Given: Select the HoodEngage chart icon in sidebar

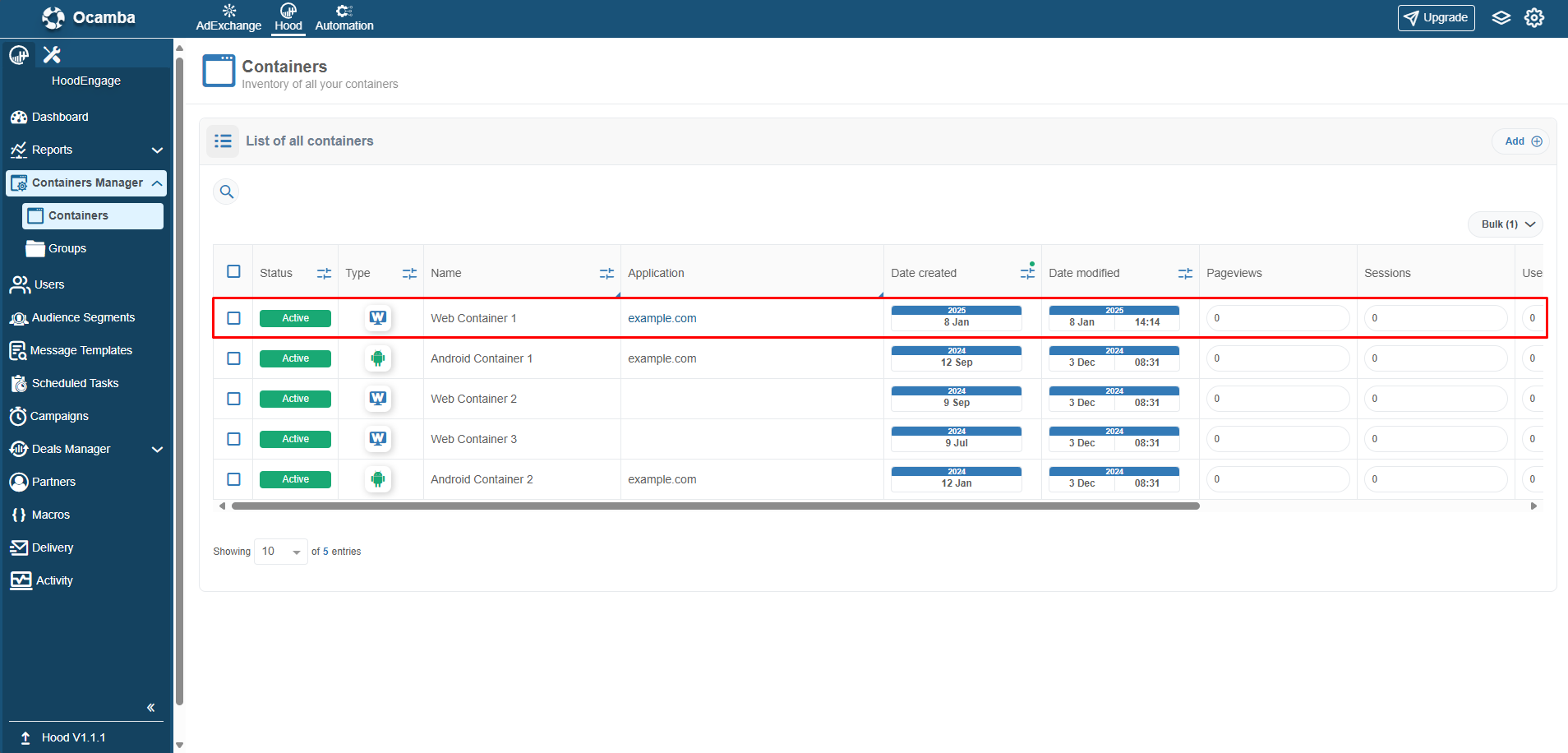Looking at the screenshot, I should 19,55.
